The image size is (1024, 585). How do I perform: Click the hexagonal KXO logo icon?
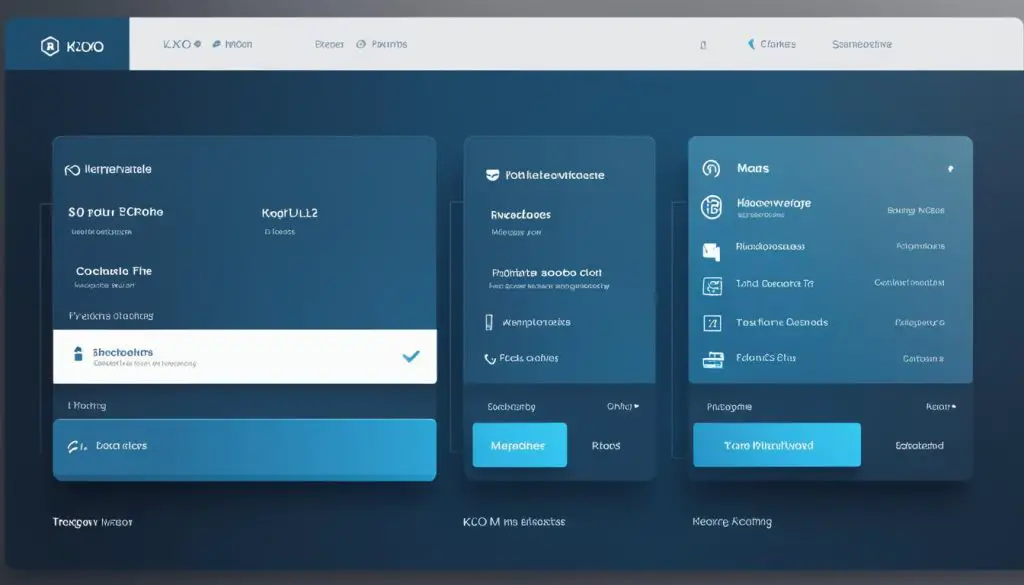(x=51, y=43)
